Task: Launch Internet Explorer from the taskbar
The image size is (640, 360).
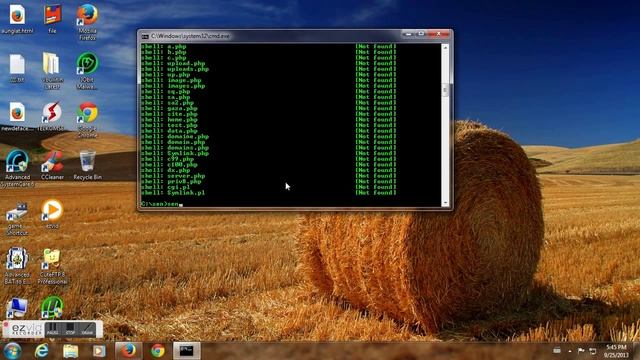Action: point(41,351)
